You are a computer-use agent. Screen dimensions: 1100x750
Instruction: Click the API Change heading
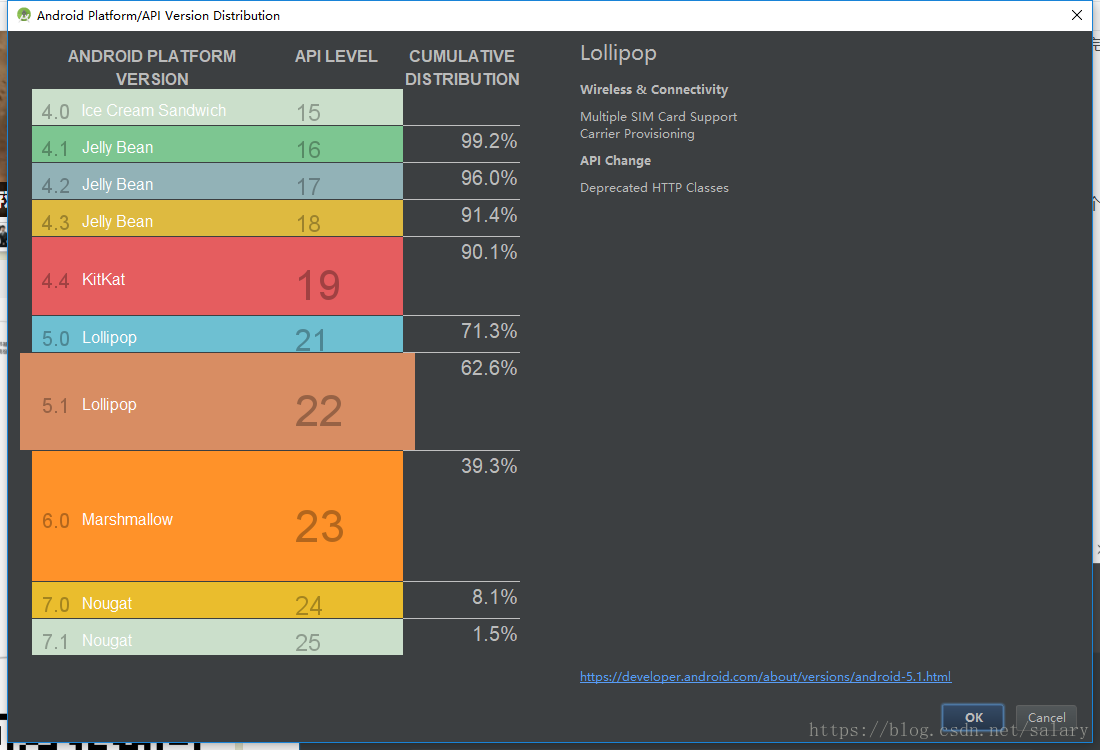pyautogui.click(x=615, y=161)
